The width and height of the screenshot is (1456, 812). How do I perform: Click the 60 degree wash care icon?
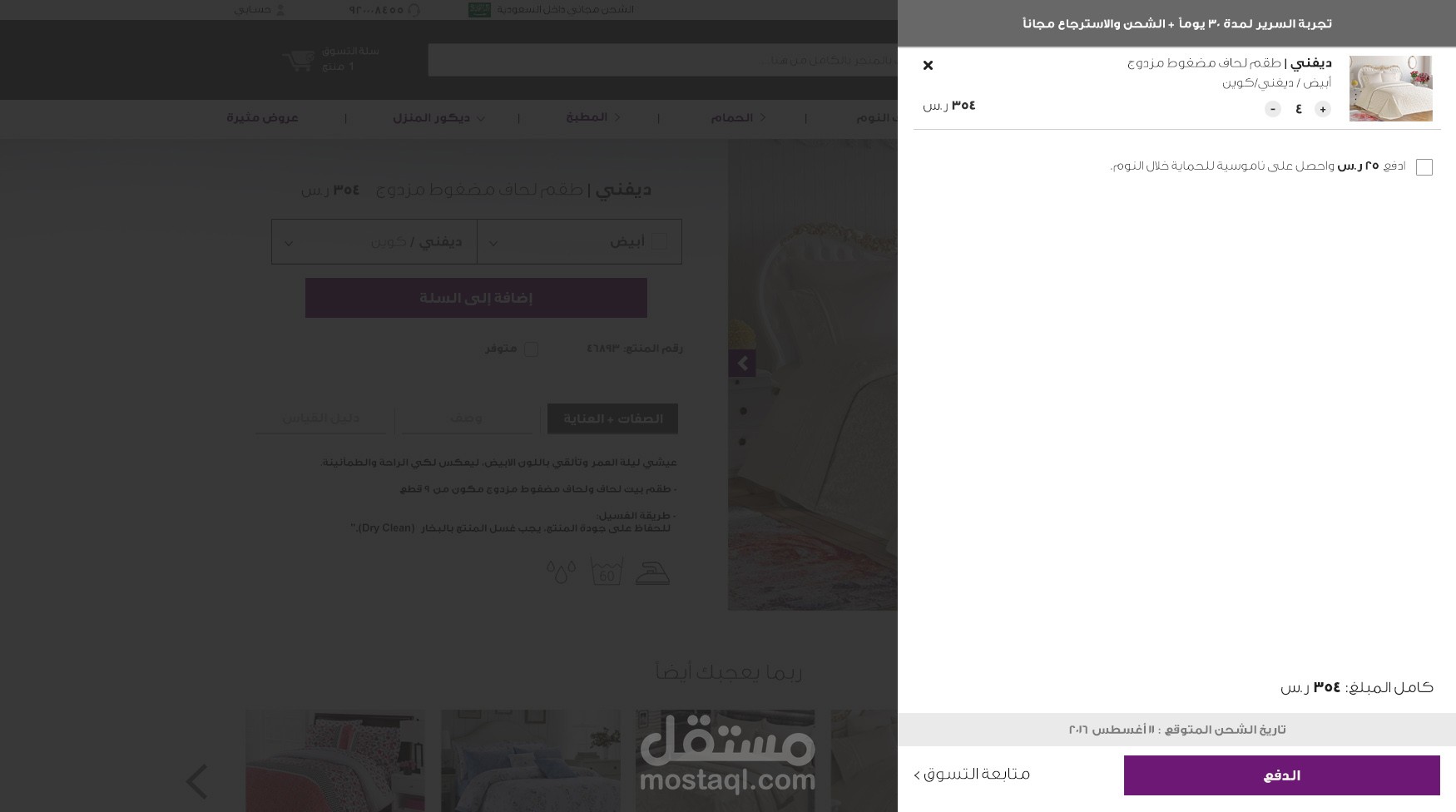coord(607,572)
